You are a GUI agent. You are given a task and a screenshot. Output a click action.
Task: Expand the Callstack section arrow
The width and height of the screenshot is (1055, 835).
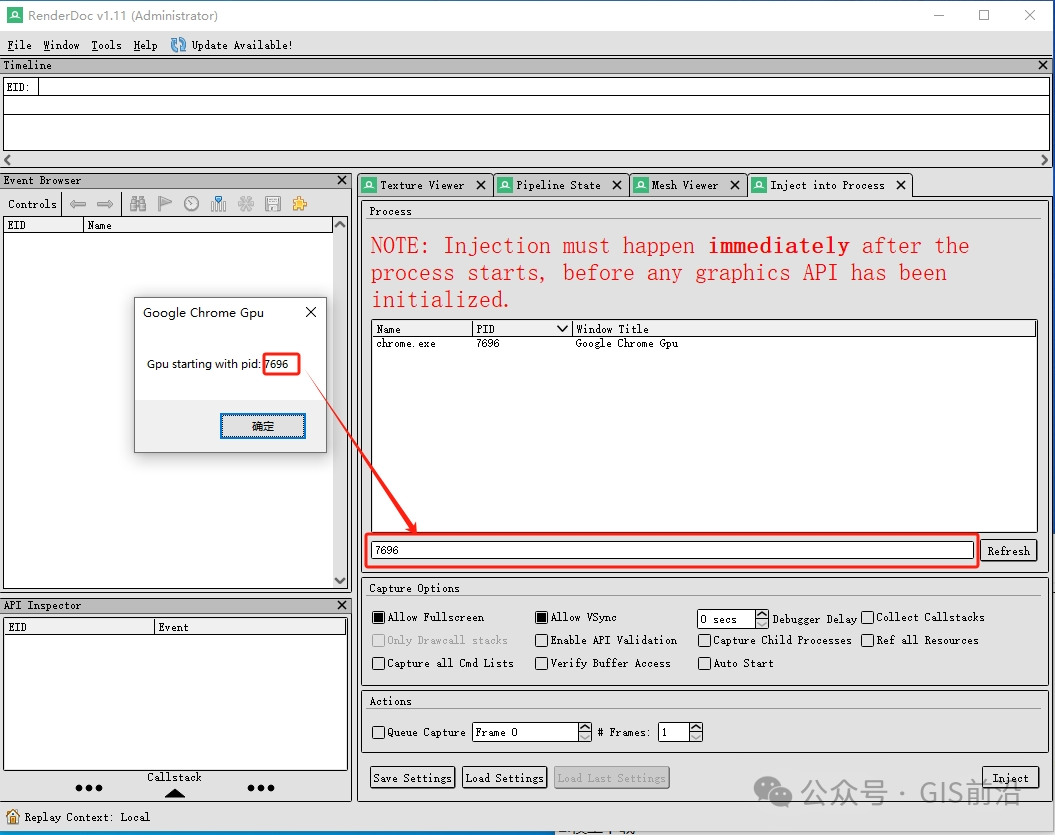175,793
